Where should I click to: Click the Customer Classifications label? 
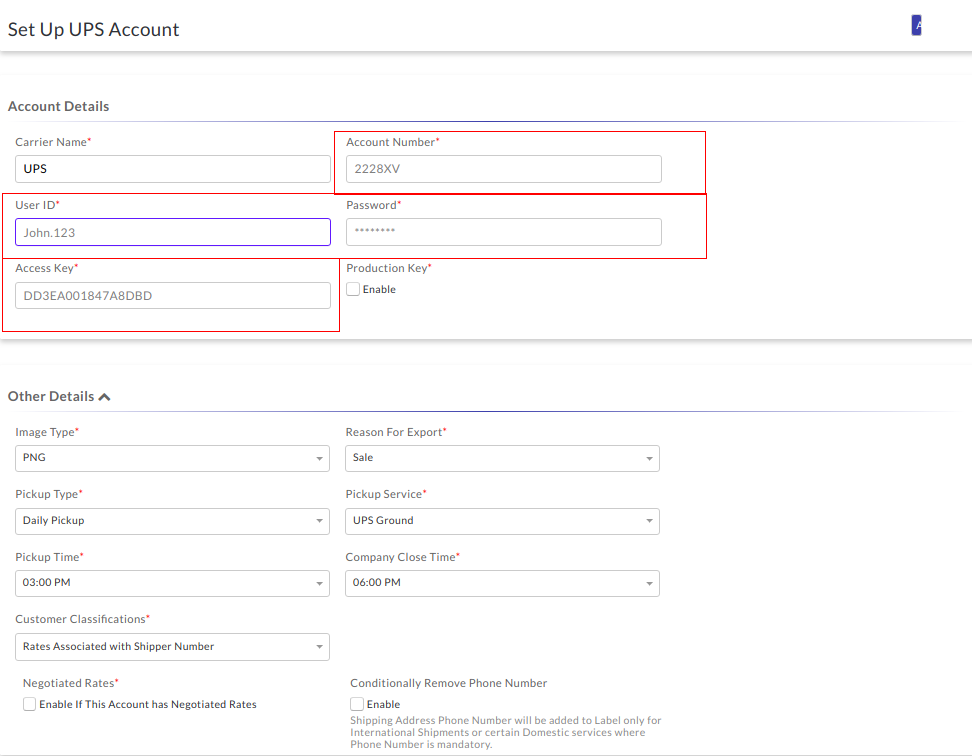click(82, 619)
